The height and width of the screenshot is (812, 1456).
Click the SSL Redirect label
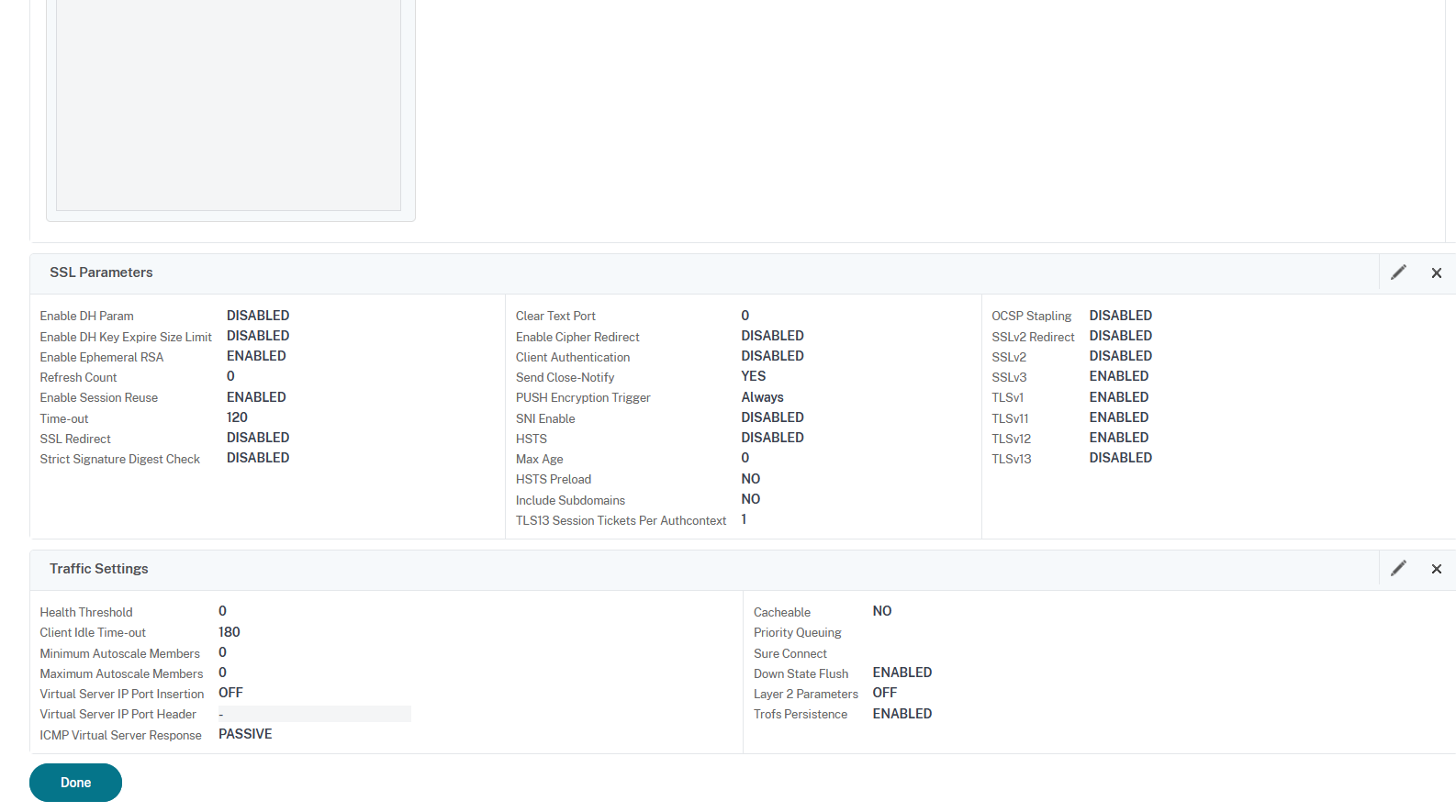75,439
